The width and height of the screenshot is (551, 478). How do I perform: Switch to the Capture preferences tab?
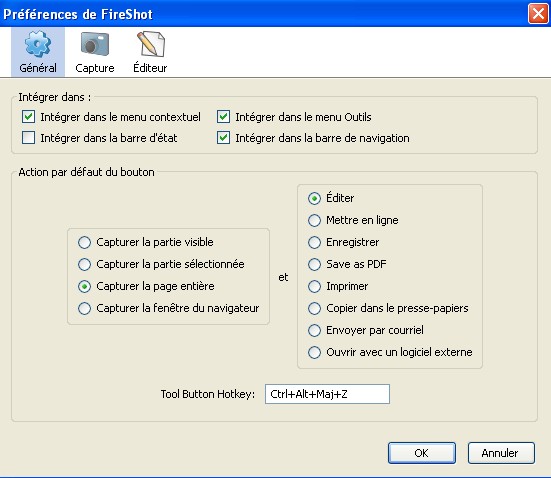pos(95,52)
